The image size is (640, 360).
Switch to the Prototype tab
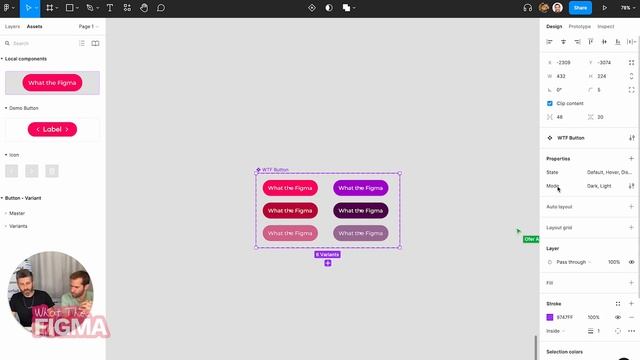tap(580, 27)
